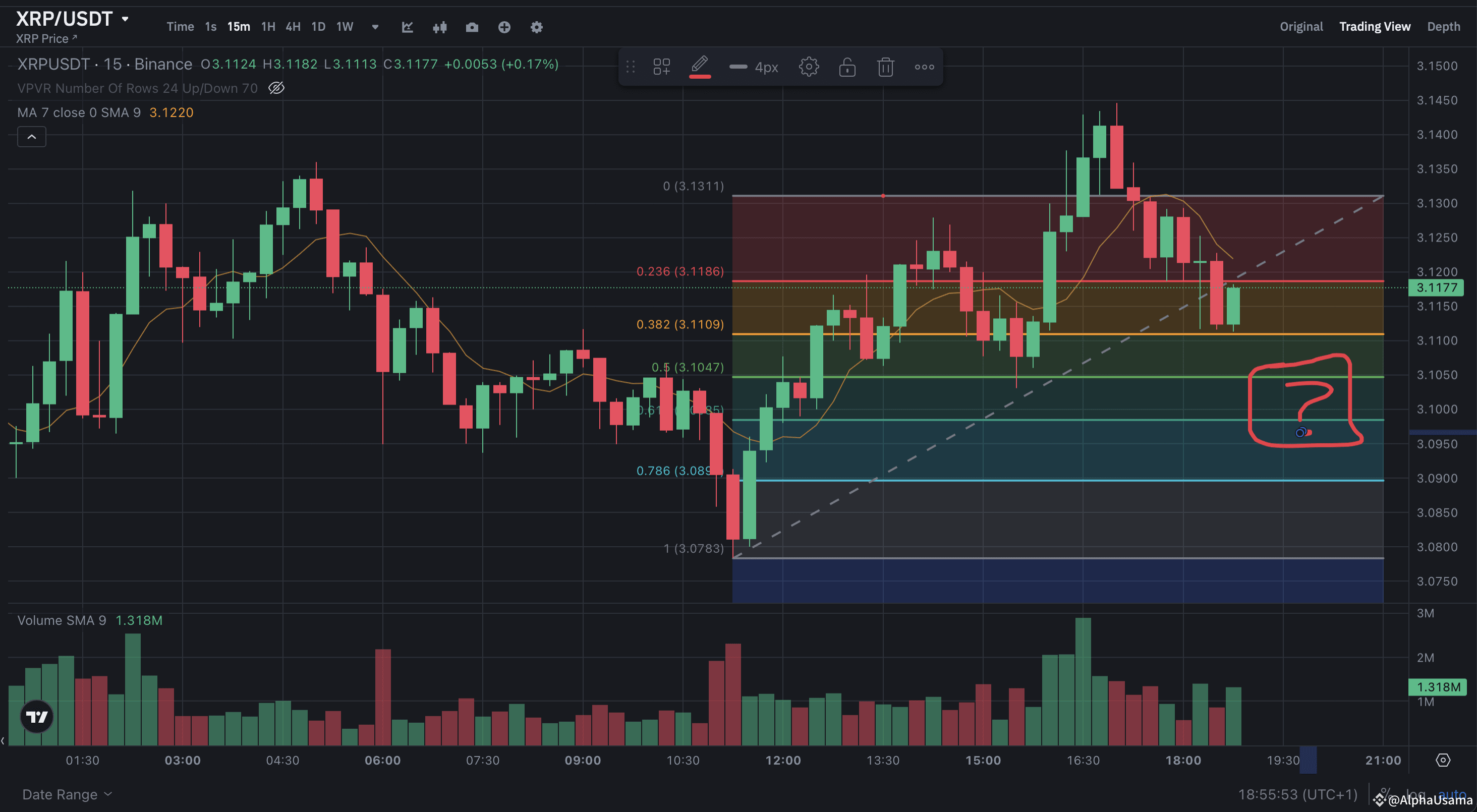Select the line chart style icon
This screenshot has width=1477, height=812.
click(407, 28)
